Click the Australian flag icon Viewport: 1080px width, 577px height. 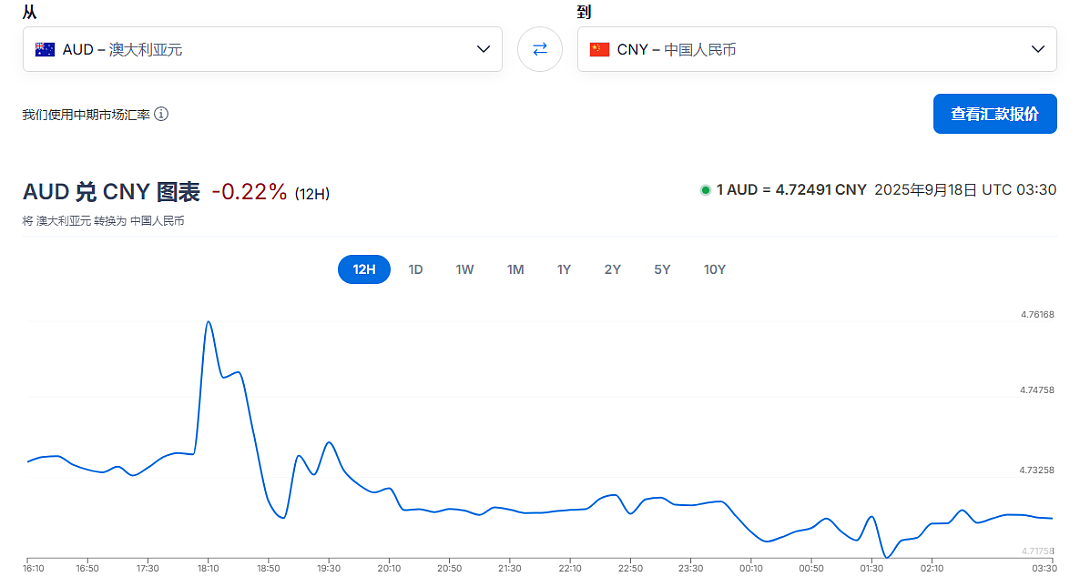click(x=45, y=50)
